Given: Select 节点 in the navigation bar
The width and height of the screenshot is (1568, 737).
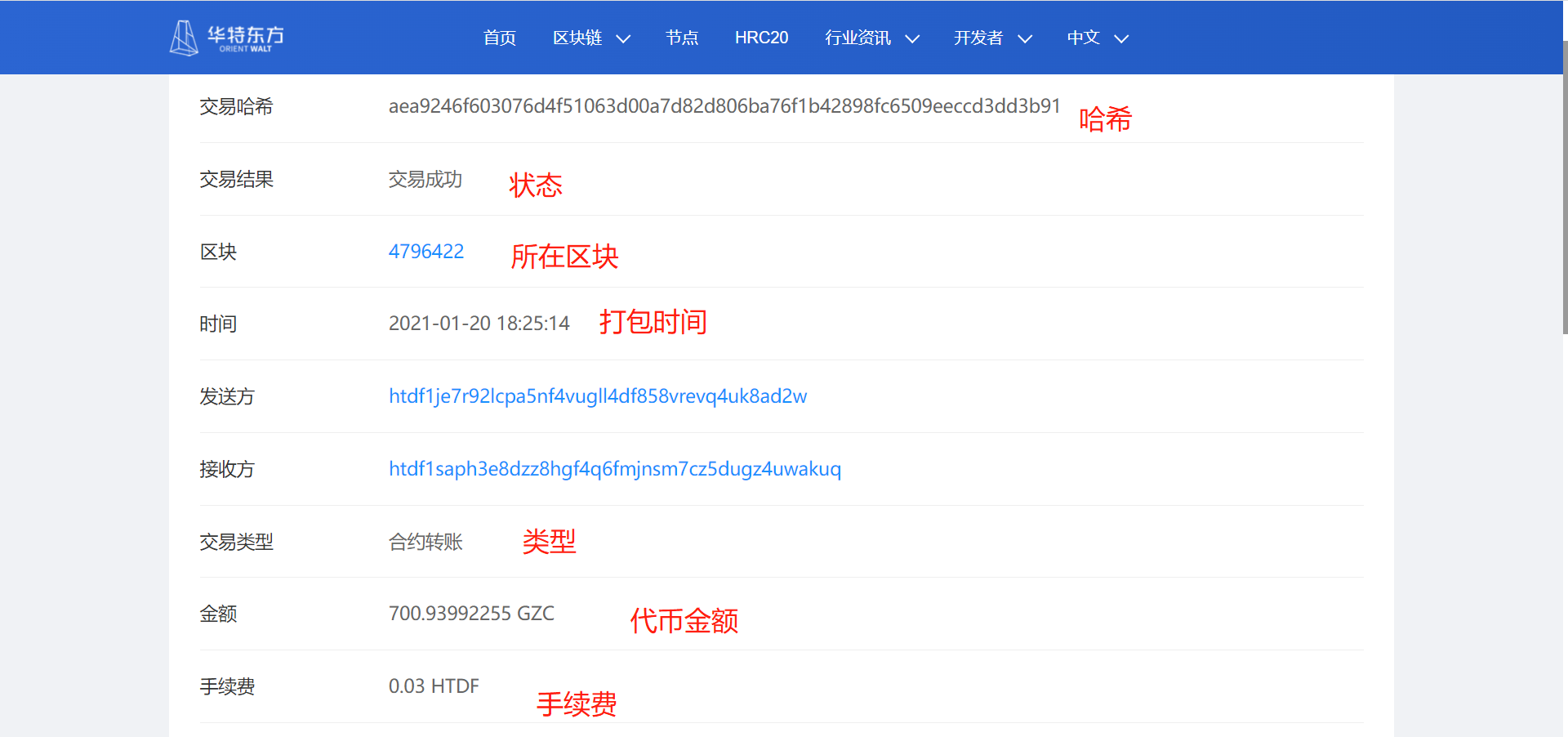Looking at the screenshot, I should point(682,38).
